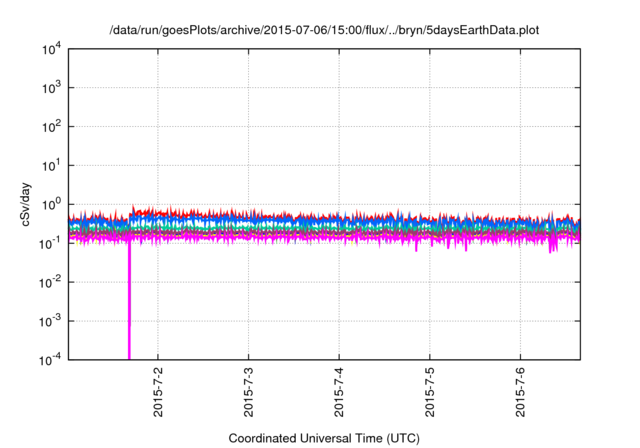The width and height of the screenshot is (640, 448).
Task: Click the 10^-4 y-axis tick label
Action: pyautogui.click(x=51, y=360)
